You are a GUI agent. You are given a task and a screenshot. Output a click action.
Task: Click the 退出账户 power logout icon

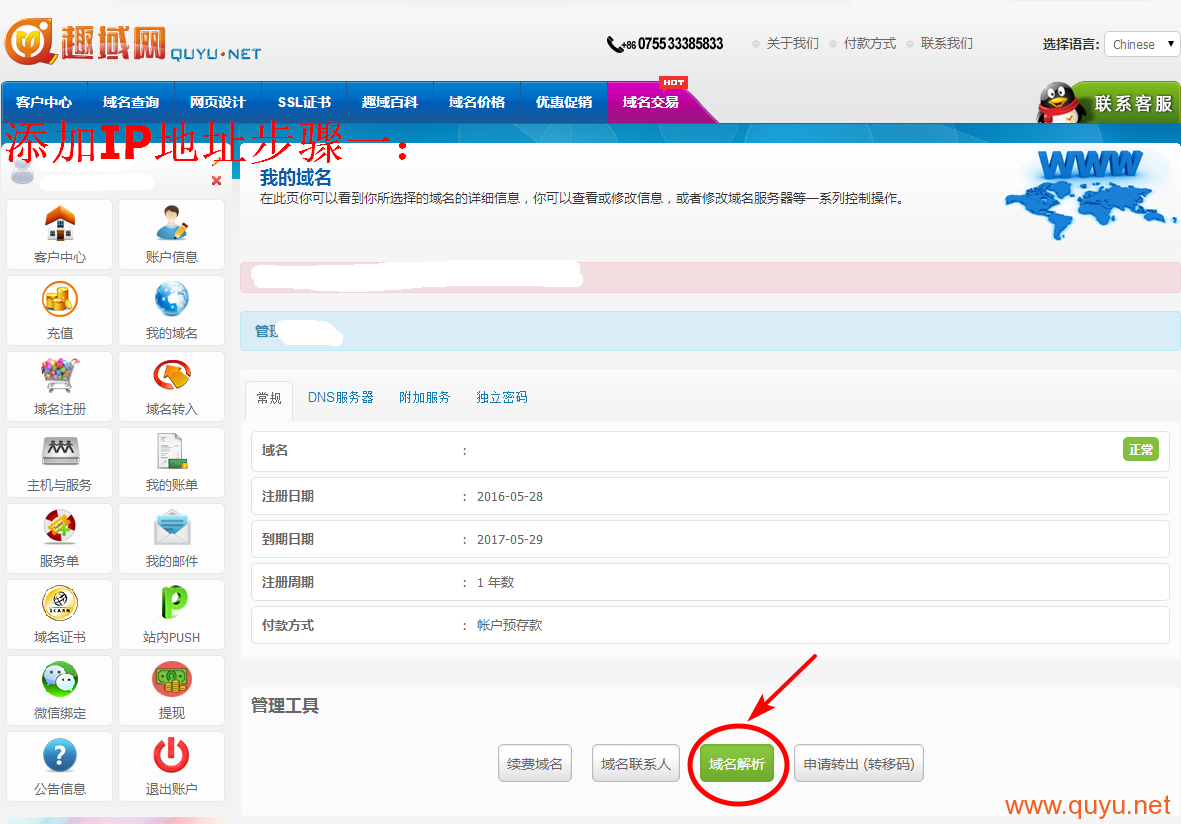pyautogui.click(x=172, y=756)
